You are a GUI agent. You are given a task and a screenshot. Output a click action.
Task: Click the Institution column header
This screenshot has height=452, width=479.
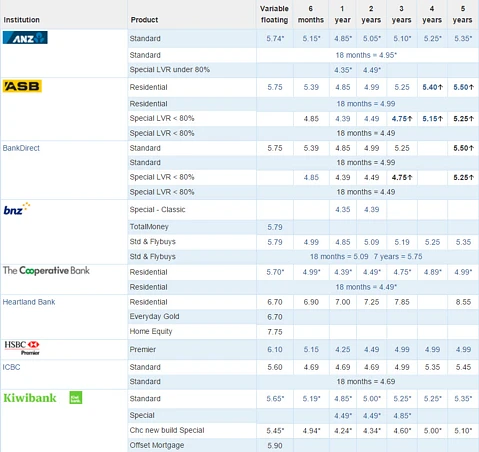coord(21,20)
